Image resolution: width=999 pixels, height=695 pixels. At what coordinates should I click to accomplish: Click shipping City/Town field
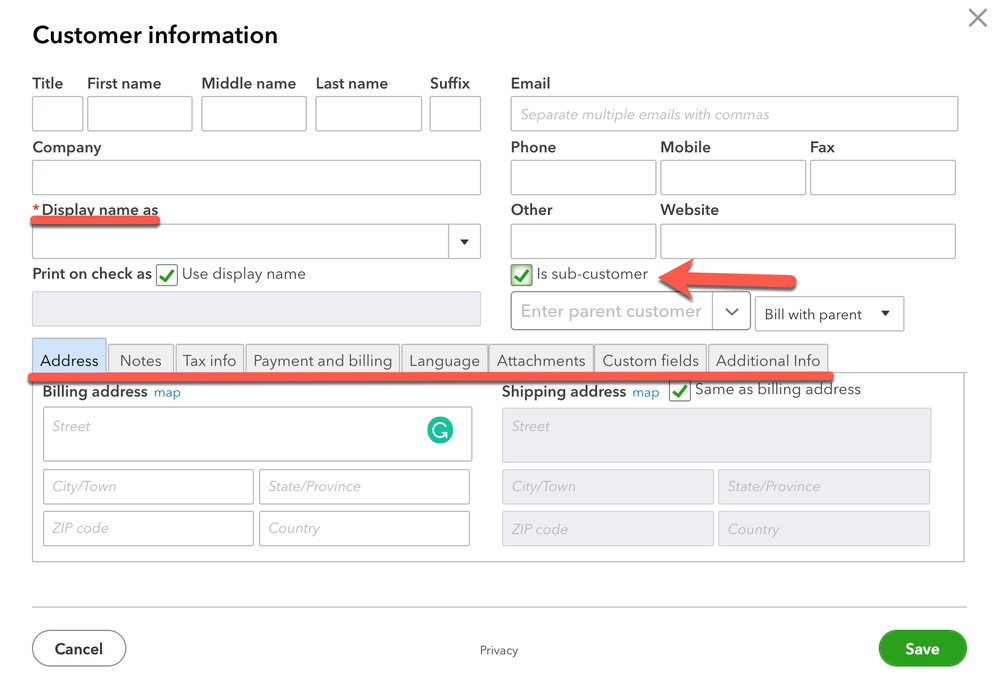point(608,487)
